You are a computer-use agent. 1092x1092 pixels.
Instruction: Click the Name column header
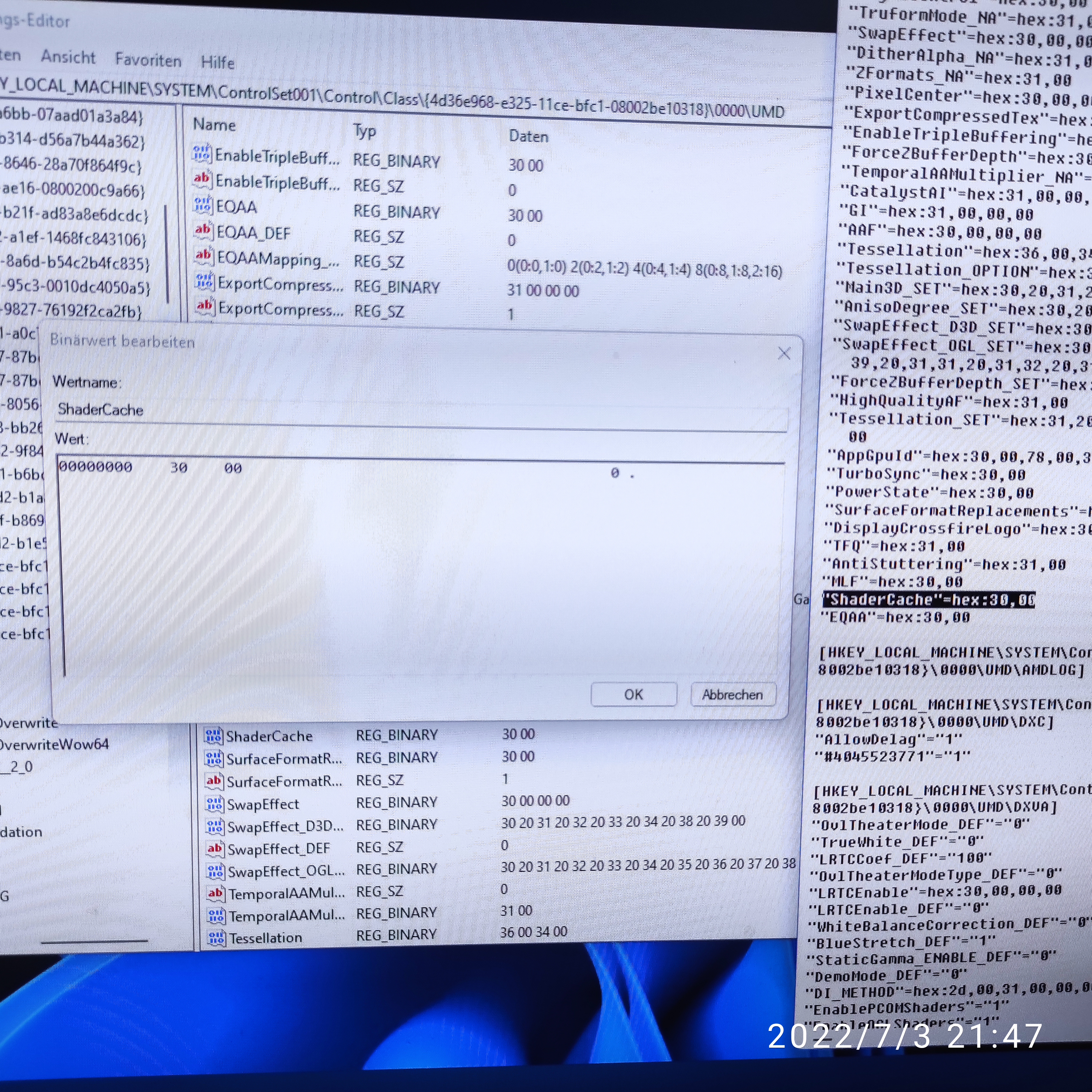coord(214,125)
